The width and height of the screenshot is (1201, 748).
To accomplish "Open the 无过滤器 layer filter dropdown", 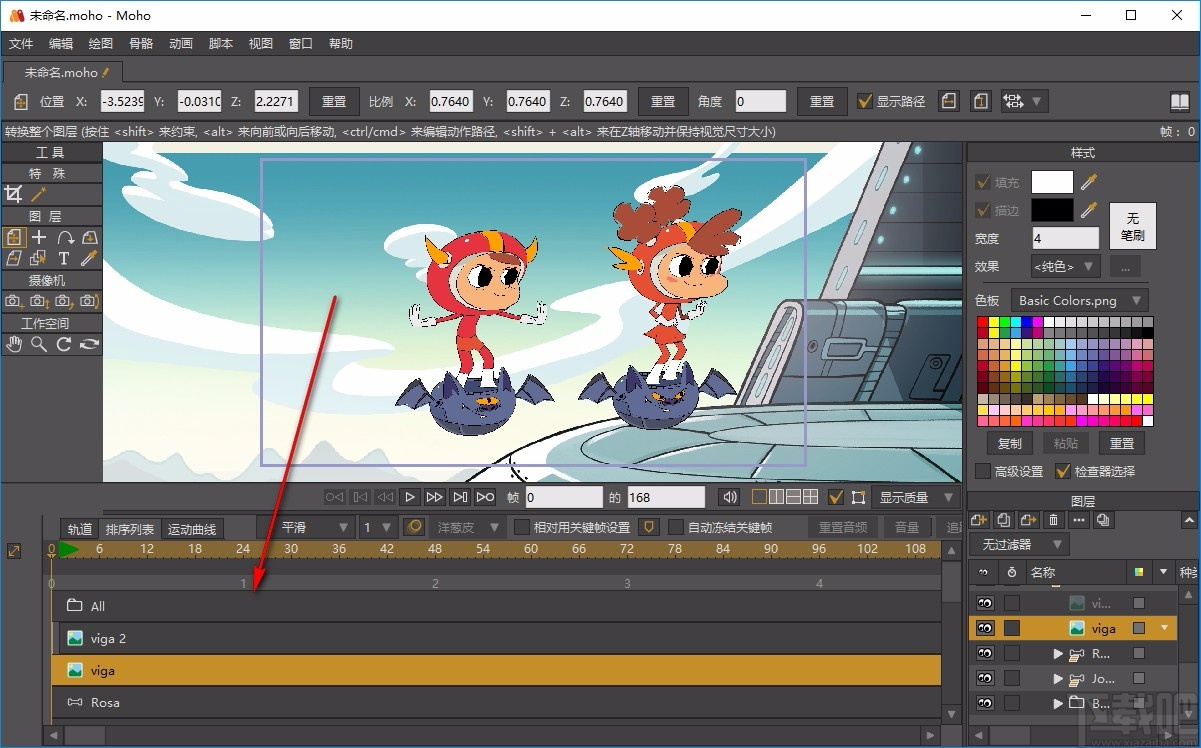I will [x=1019, y=544].
